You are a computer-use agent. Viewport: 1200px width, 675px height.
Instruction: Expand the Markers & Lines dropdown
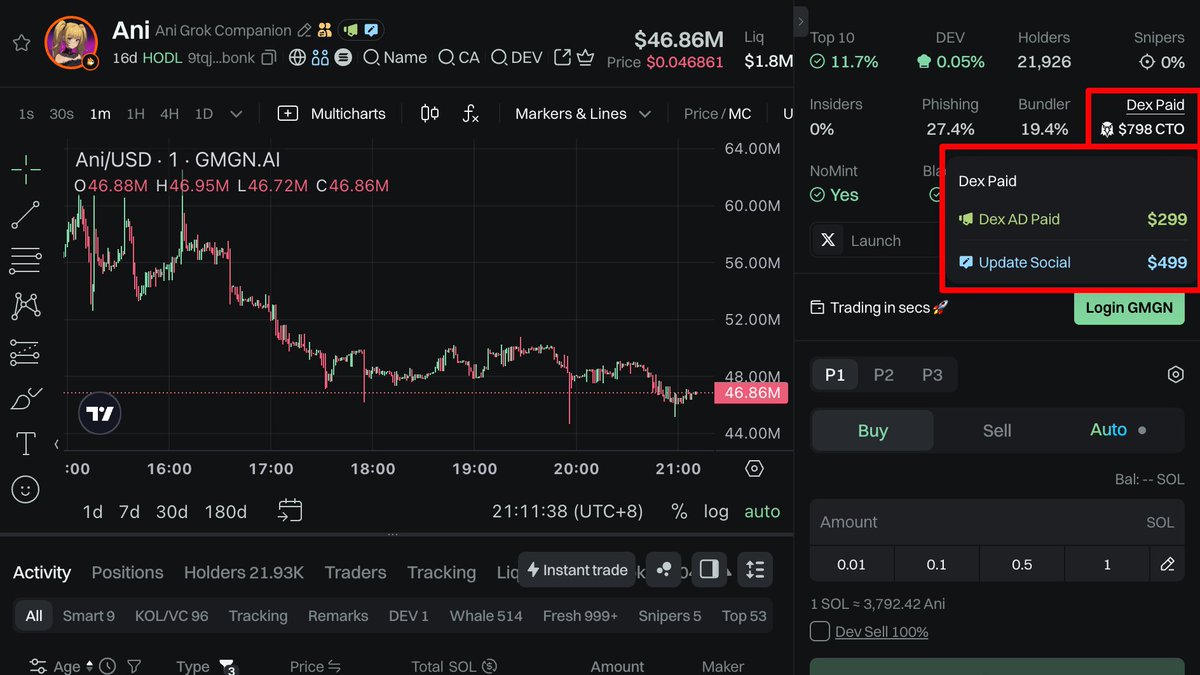point(583,114)
